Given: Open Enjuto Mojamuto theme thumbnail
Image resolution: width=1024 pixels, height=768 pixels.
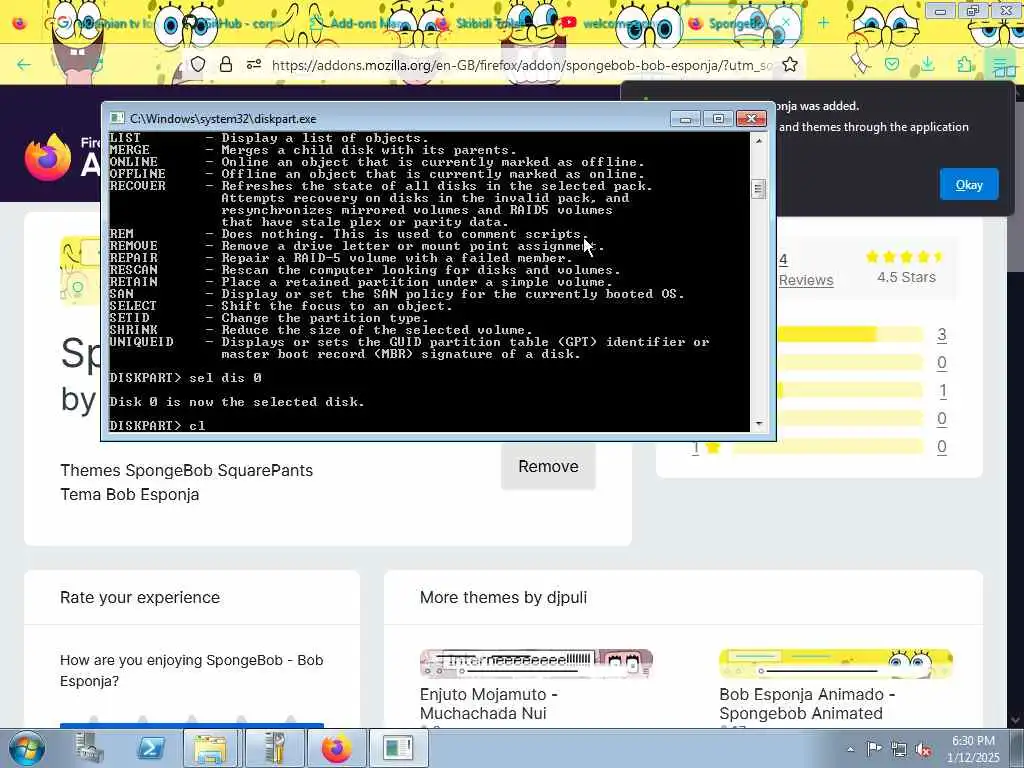Looking at the screenshot, I should coord(536,663).
